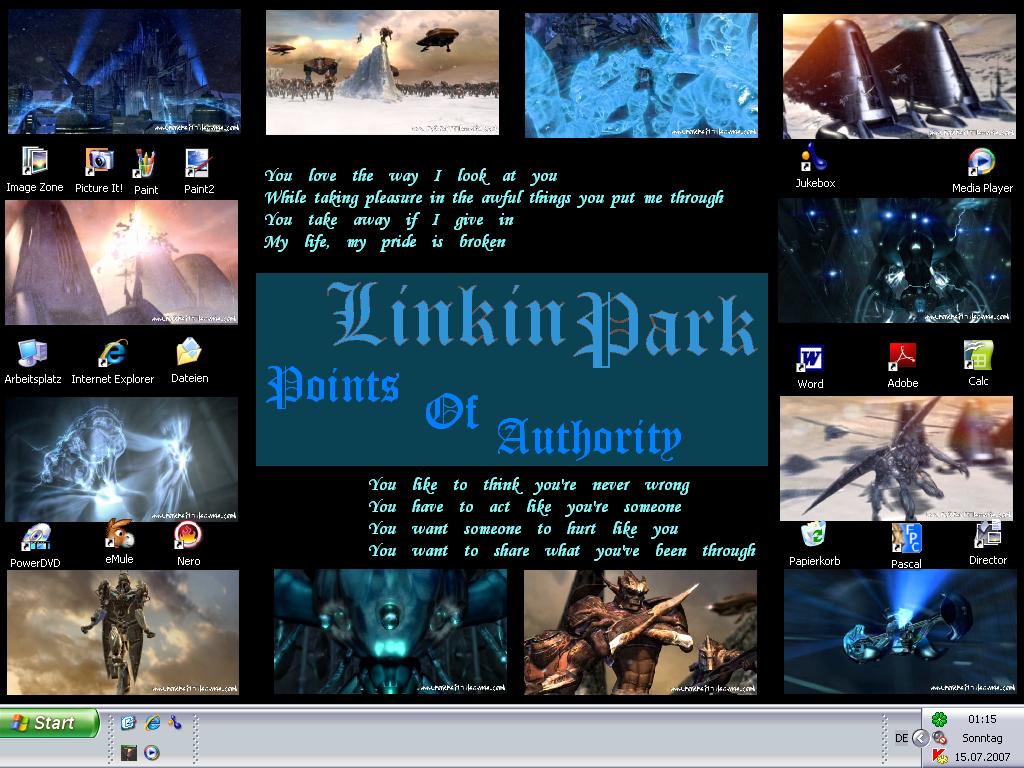Open the Media Player desktop icon

(981, 163)
